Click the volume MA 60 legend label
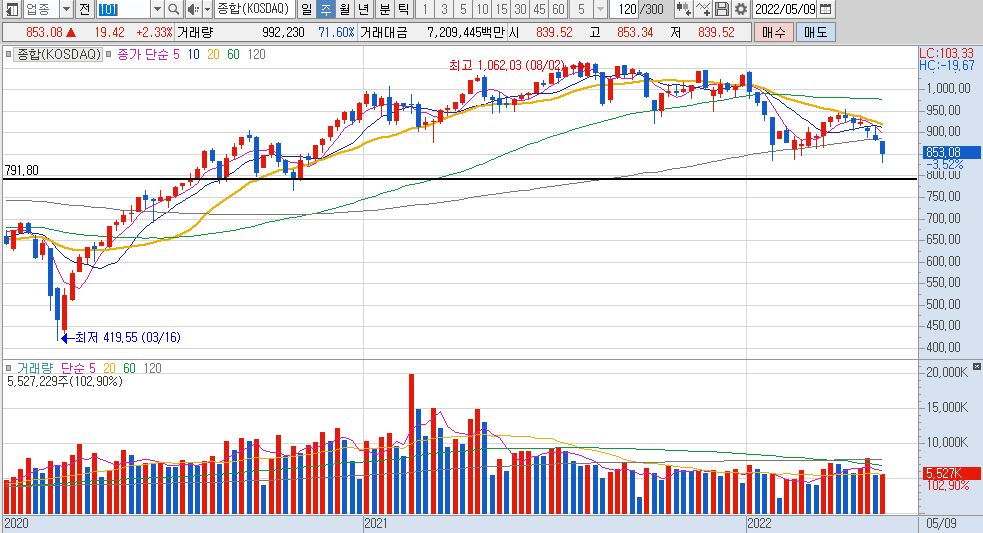The image size is (983, 533). tap(129, 368)
